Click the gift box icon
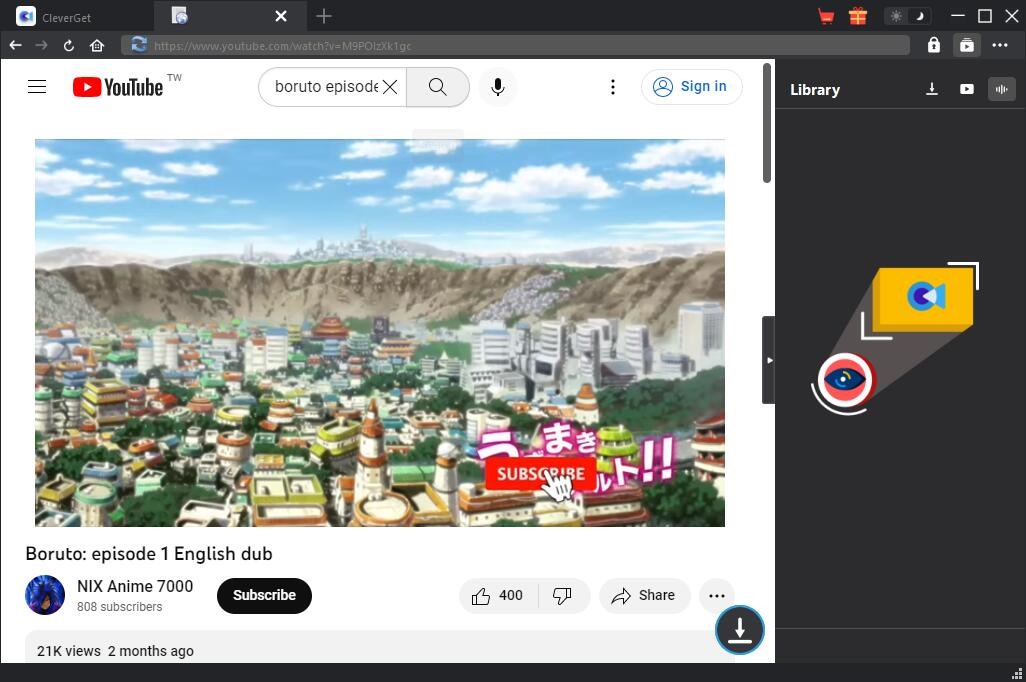This screenshot has width=1026, height=682. point(857,16)
